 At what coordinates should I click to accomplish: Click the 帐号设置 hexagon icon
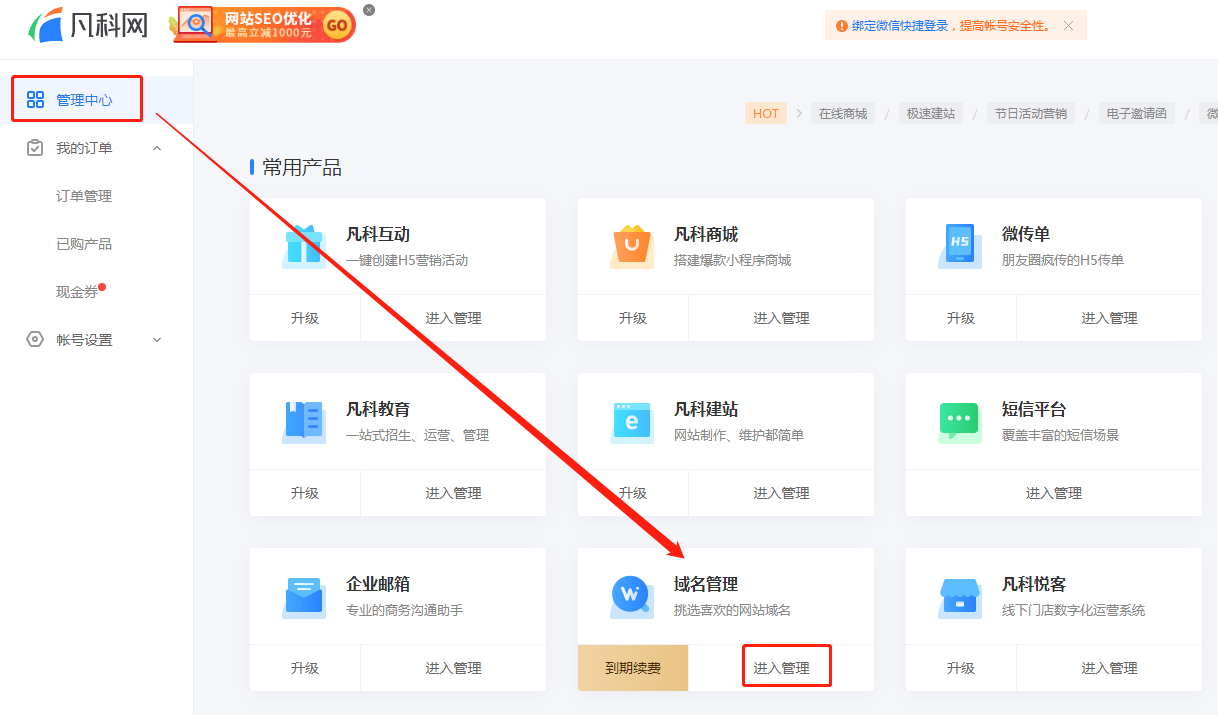35,340
